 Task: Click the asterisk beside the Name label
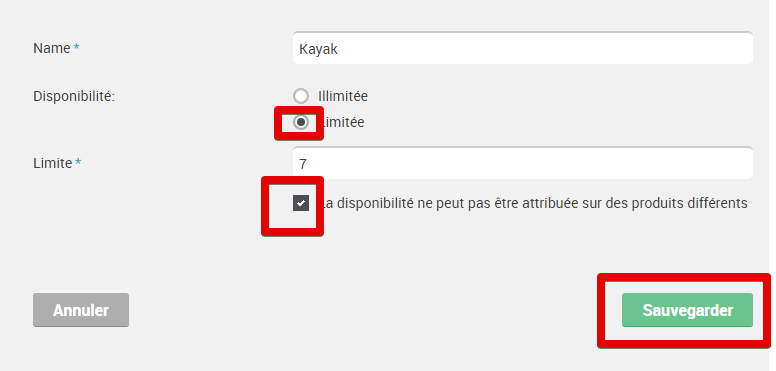76,47
